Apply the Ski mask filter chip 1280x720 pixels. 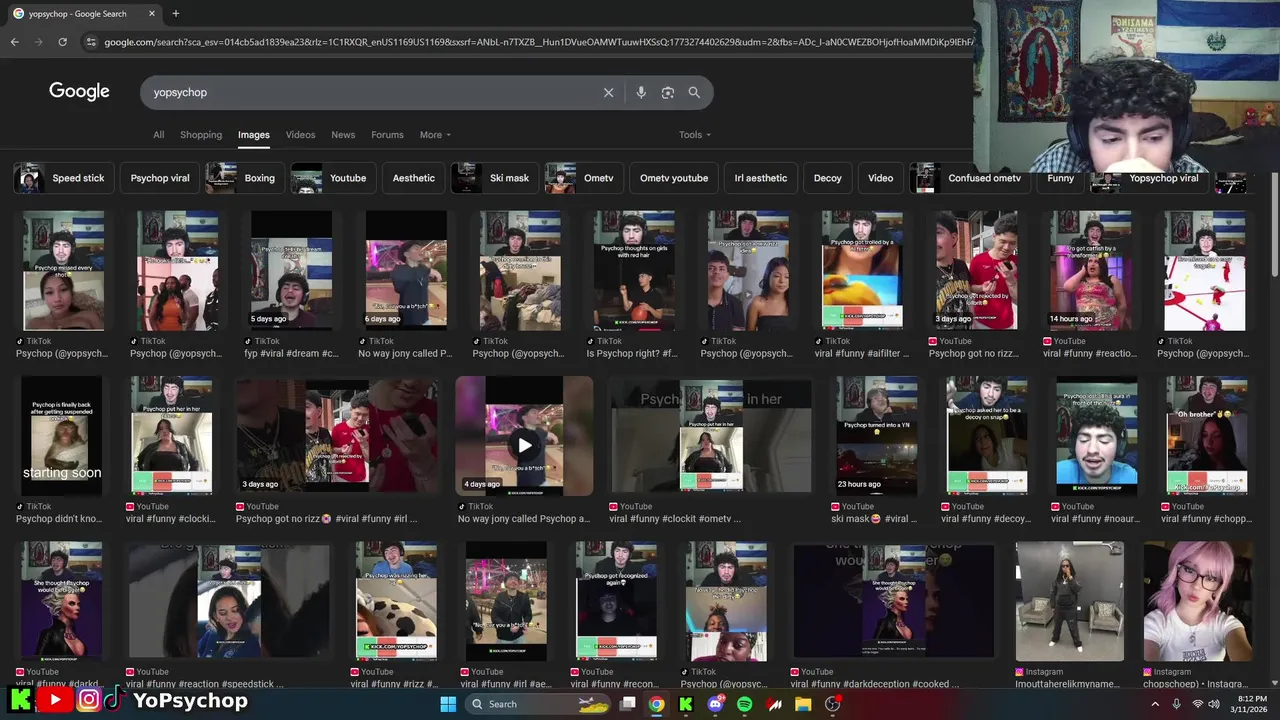(495, 178)
